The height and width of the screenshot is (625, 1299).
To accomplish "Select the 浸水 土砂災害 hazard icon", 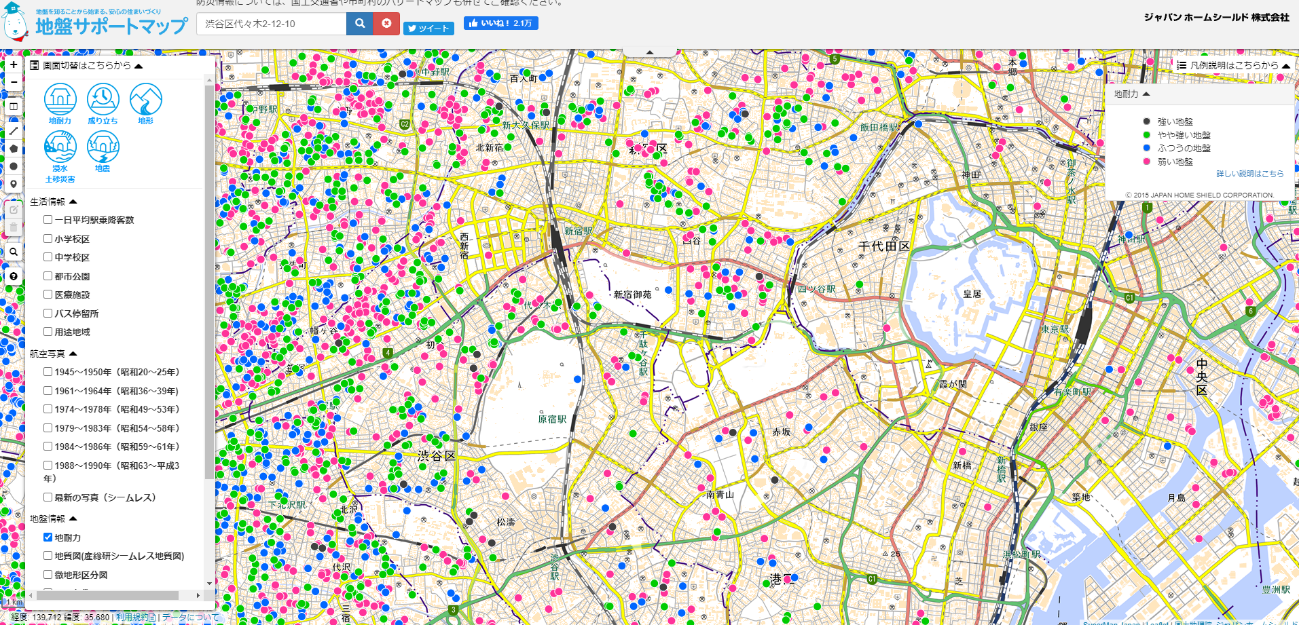I will (60, 150).
